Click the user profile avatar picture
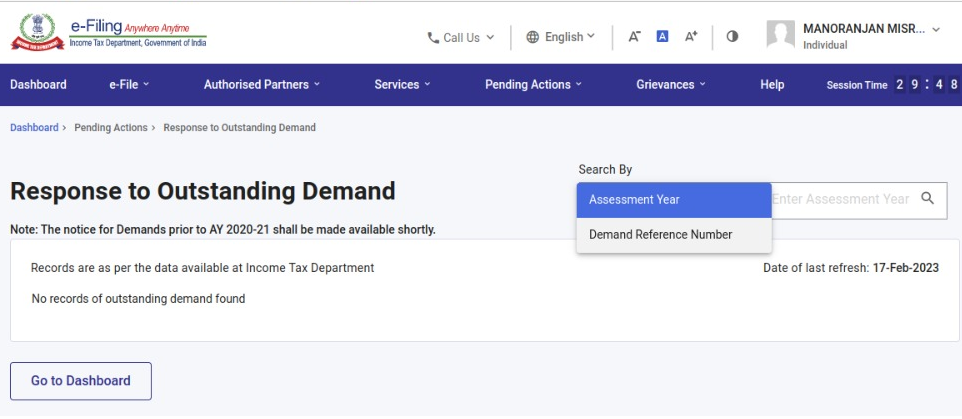The width and height of the screenshot is (962, 419). pos(780,36)
